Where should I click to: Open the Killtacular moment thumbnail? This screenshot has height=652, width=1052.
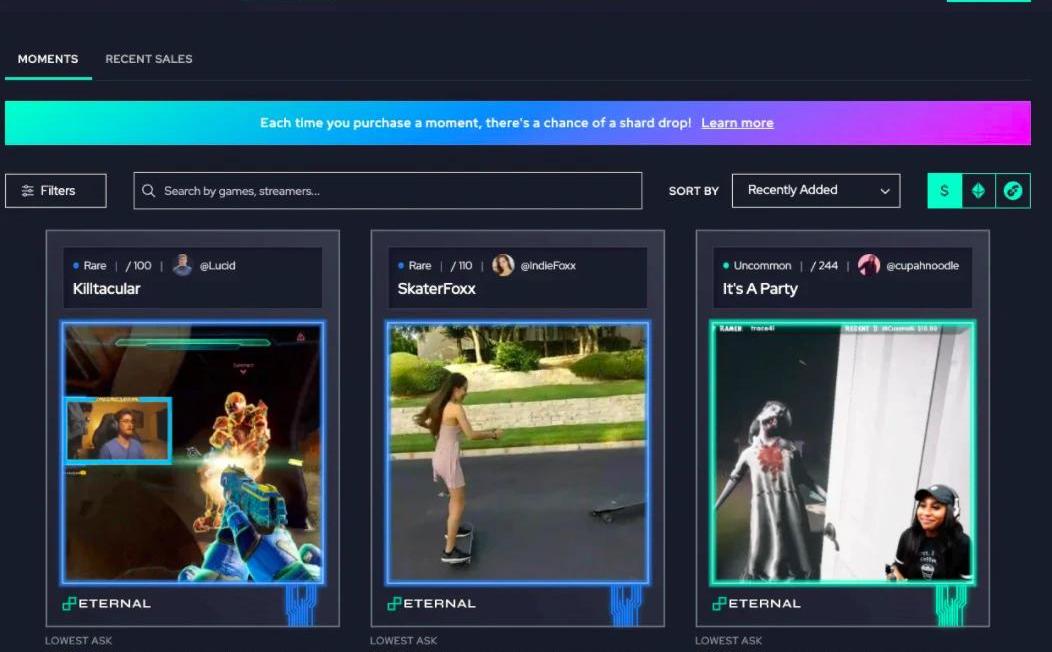coord(192,452)
